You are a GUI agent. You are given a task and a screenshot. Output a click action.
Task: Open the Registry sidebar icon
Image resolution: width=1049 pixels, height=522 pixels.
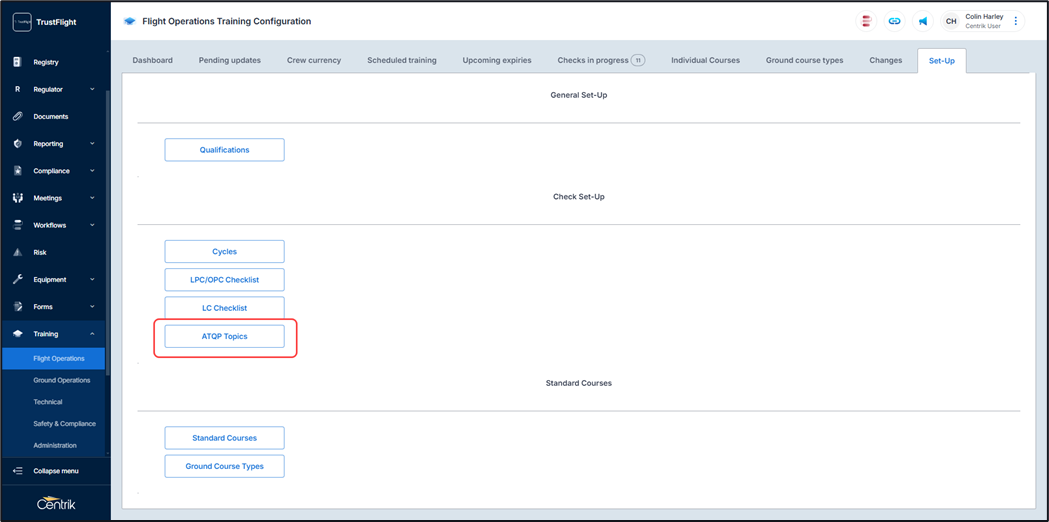pyautogui.click(x=18, y=62)
